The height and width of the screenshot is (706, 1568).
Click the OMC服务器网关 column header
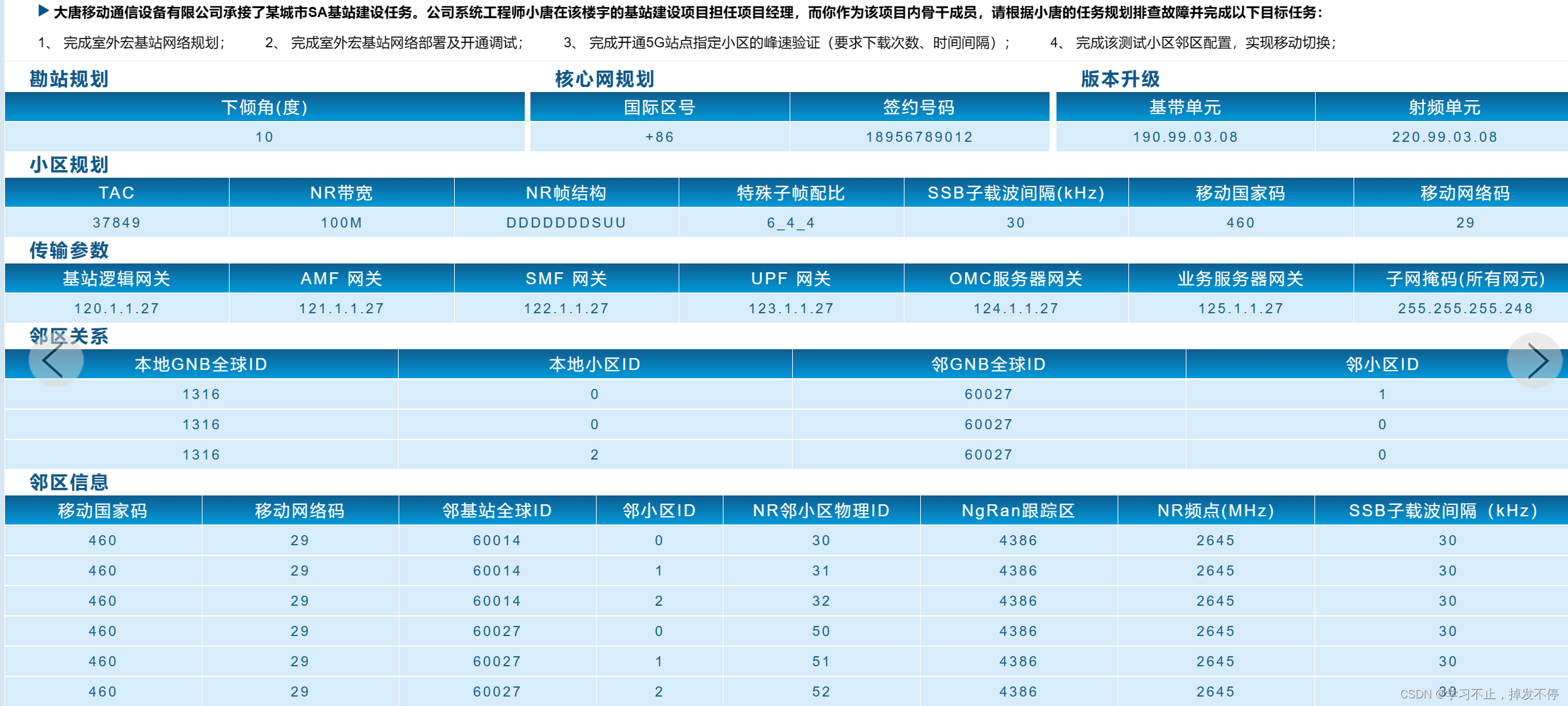(x=1015, y=278)
